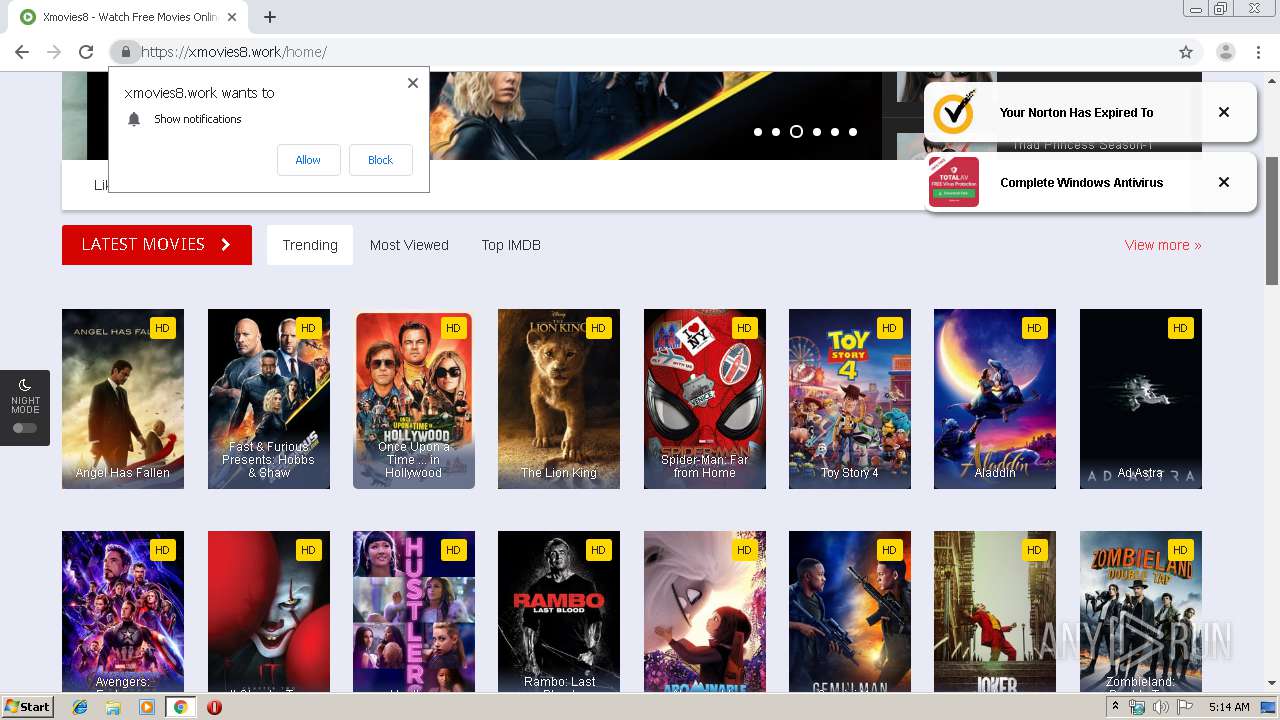Open the Hobbs & Shaw movie poster
Viewport: 1280px width, 720px height.
pyautogui.click(x=269, y=399)
